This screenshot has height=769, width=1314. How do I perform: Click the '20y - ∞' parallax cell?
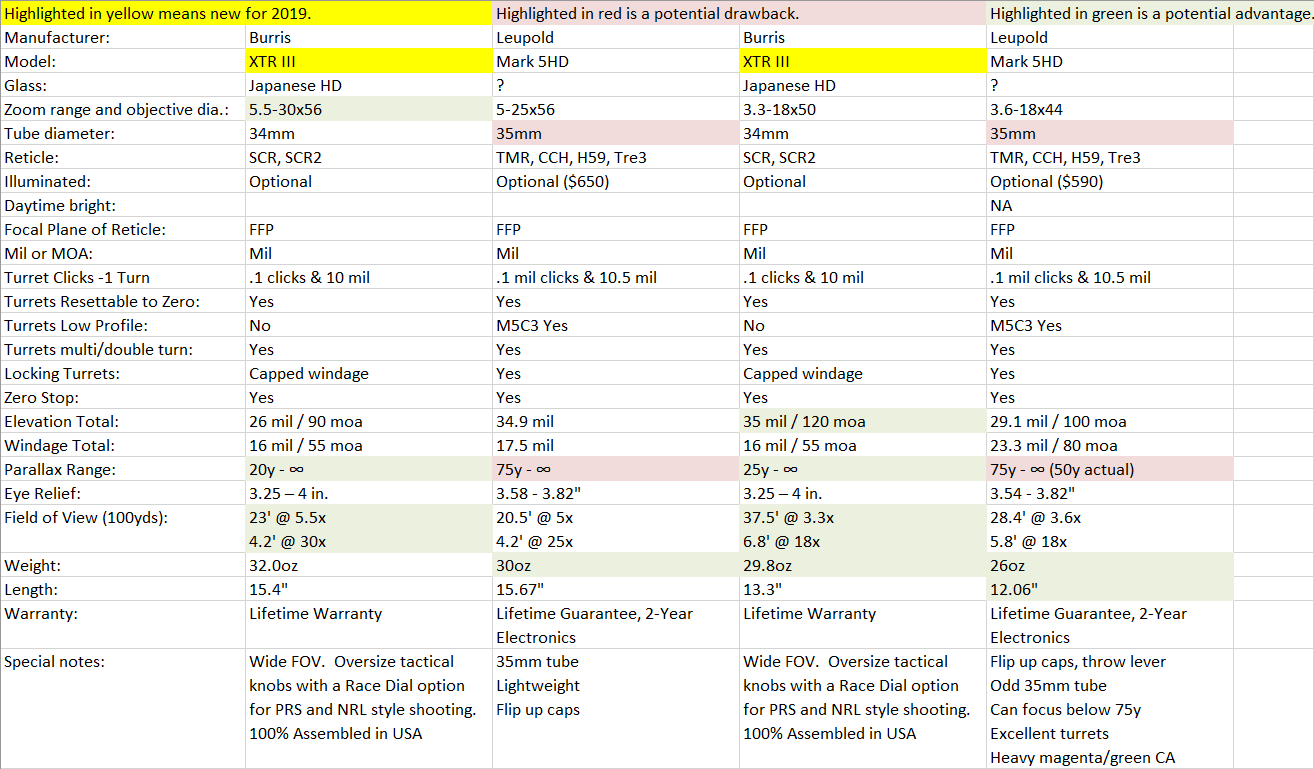[x=369, y=469]
